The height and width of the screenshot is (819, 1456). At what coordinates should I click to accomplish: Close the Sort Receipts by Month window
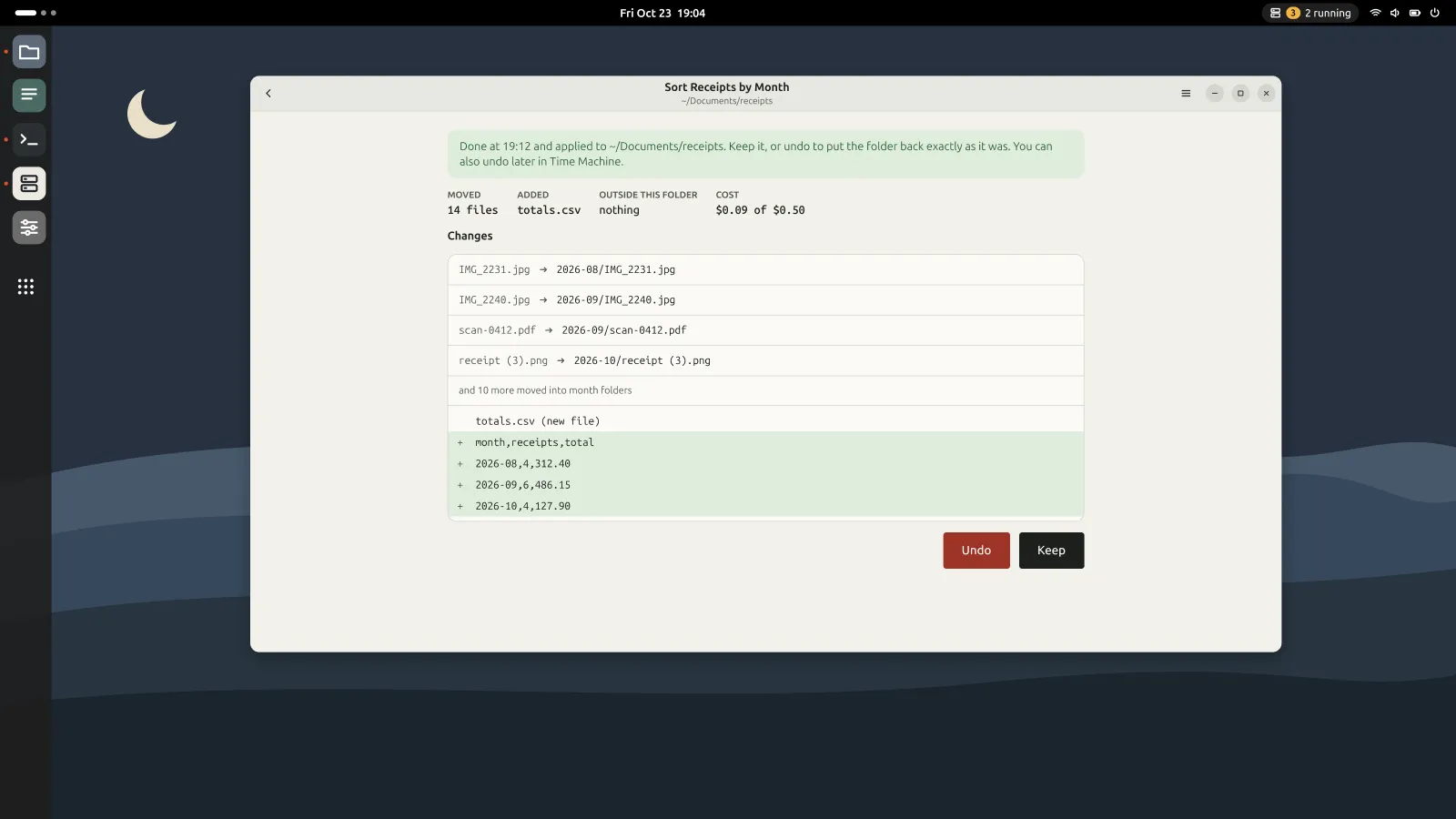1266,94
